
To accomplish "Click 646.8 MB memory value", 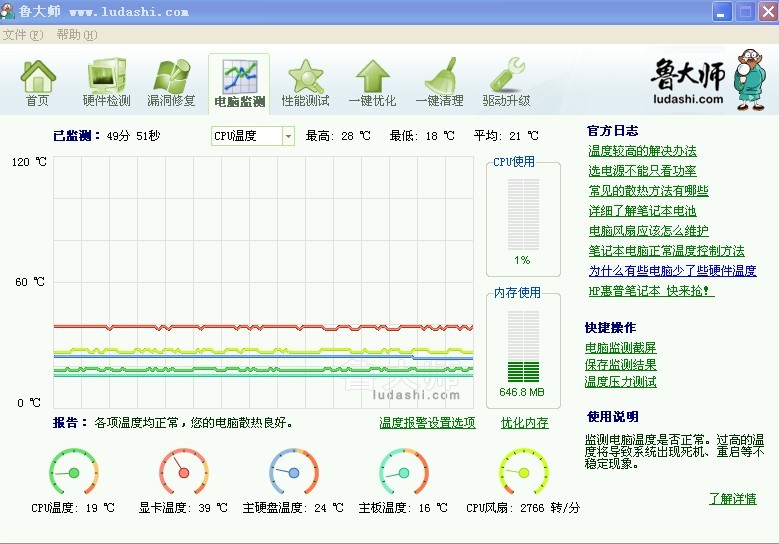I will point(522,392).
